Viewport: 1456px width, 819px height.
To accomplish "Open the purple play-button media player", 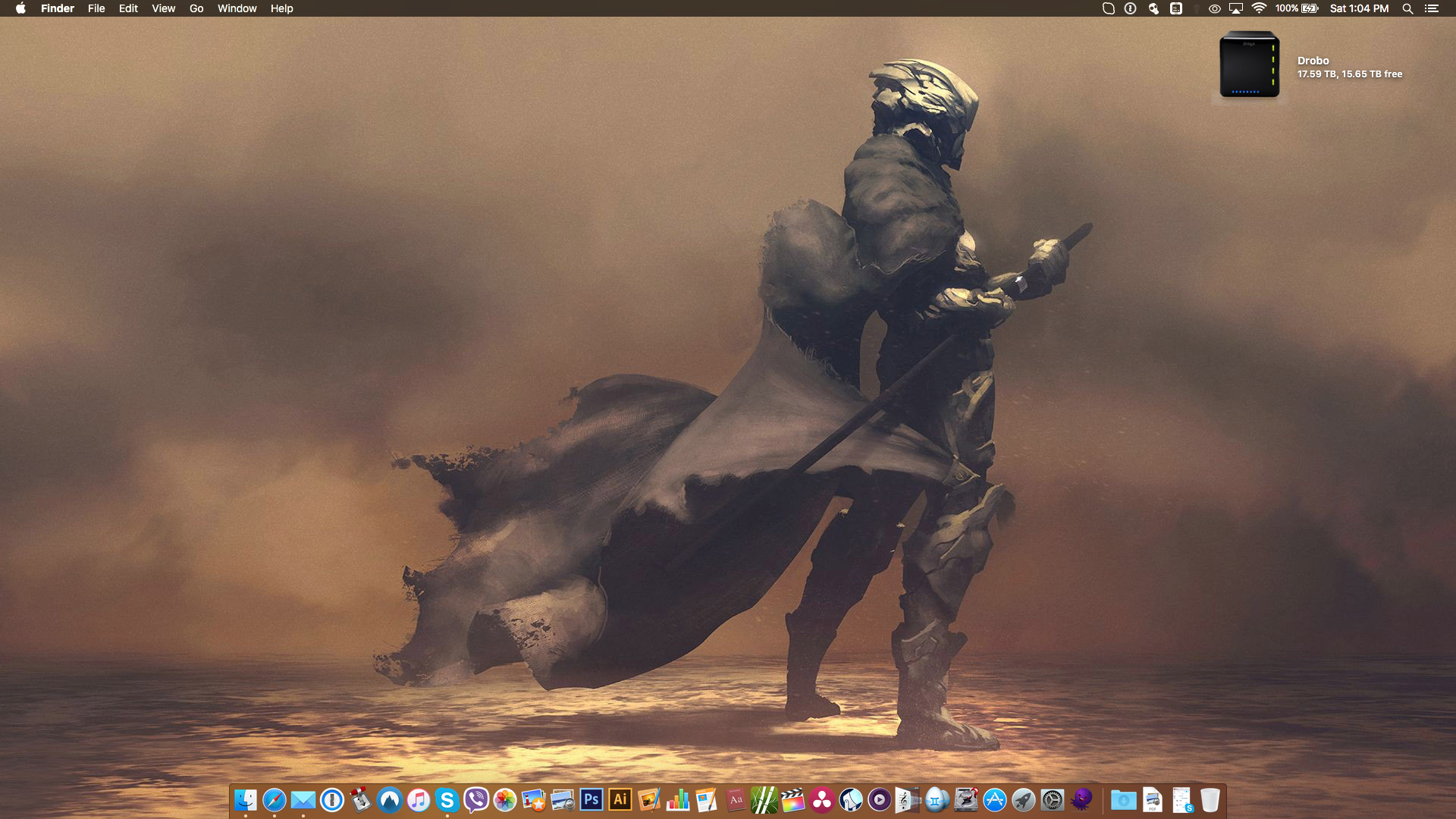I will point(879,799).
